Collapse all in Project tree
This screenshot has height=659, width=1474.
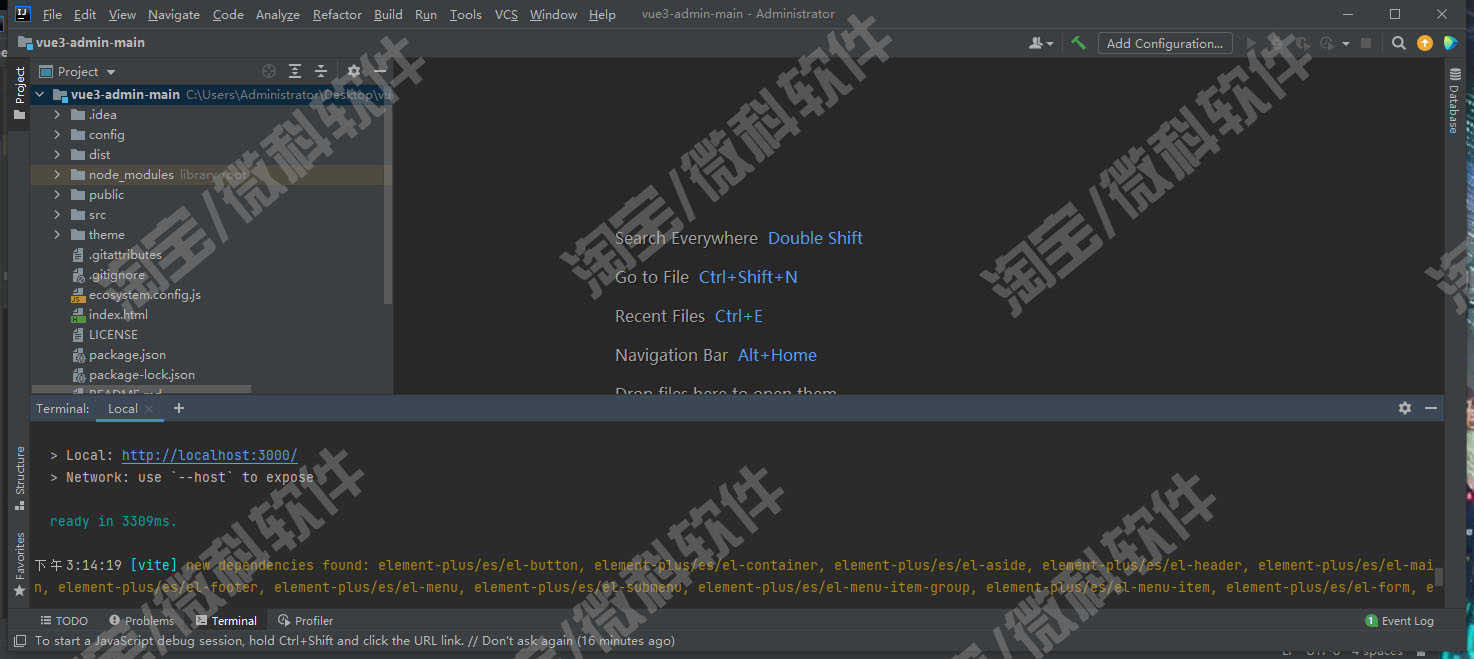pos(321,71)
